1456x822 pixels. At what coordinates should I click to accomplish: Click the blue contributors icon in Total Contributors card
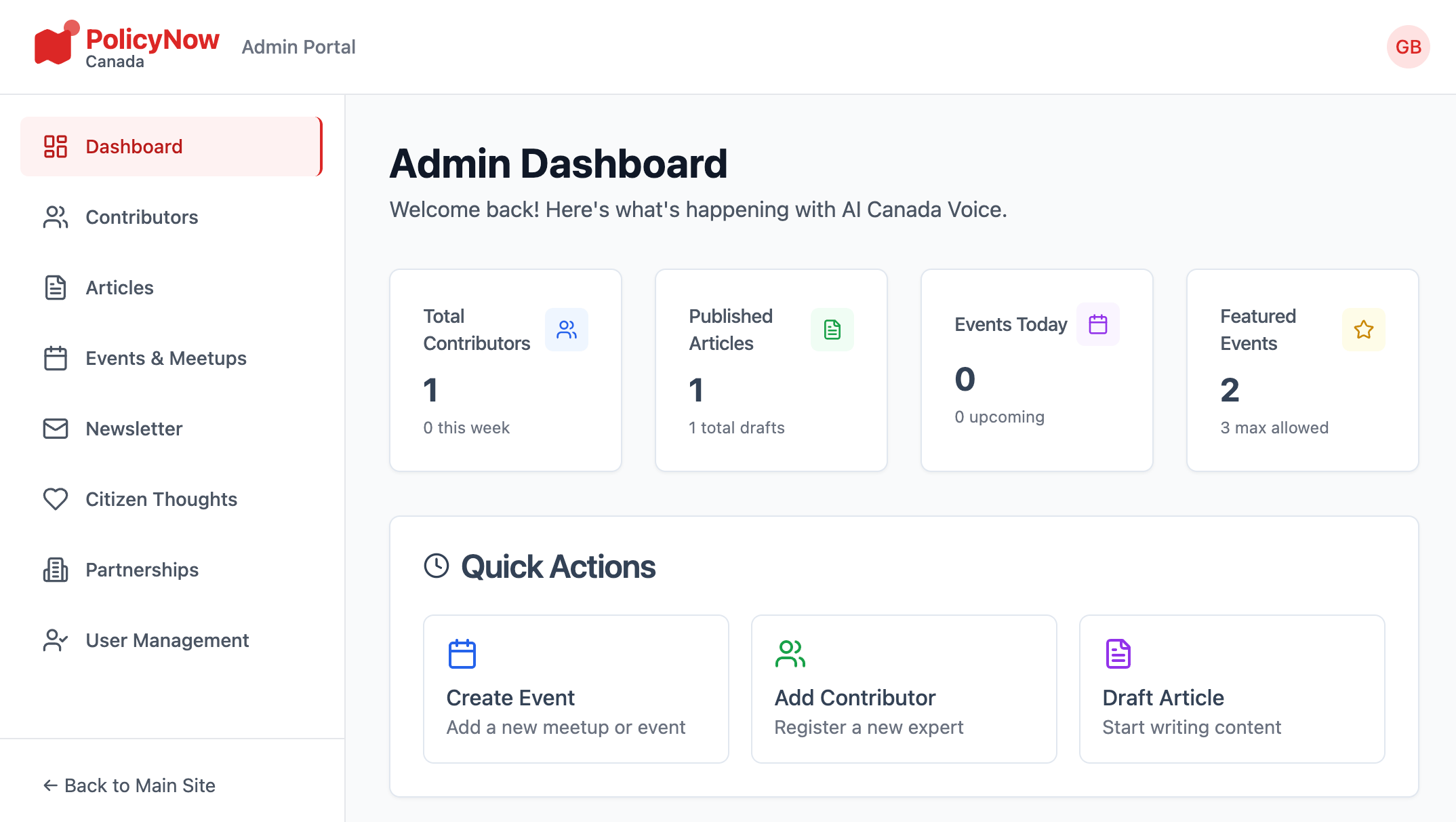click(566, 330)
